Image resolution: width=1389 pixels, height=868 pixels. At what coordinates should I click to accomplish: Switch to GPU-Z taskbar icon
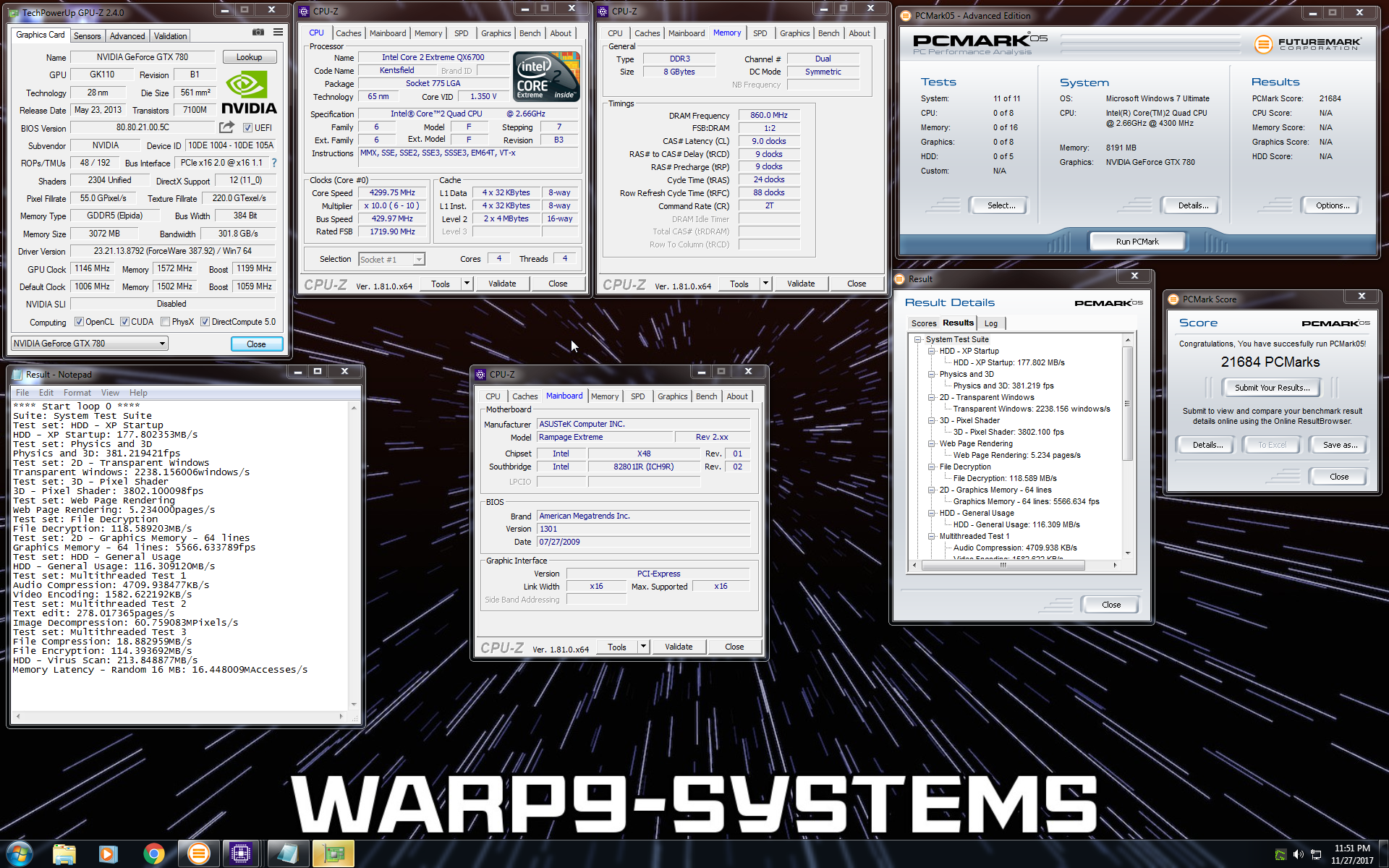coord(334,854)
